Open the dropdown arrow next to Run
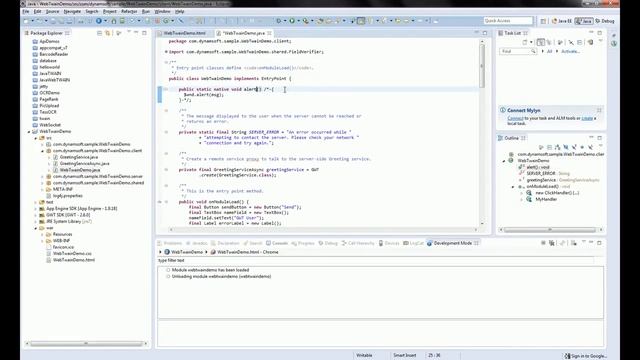This screenshot has width=640, height=360. (x=298, y=21)
